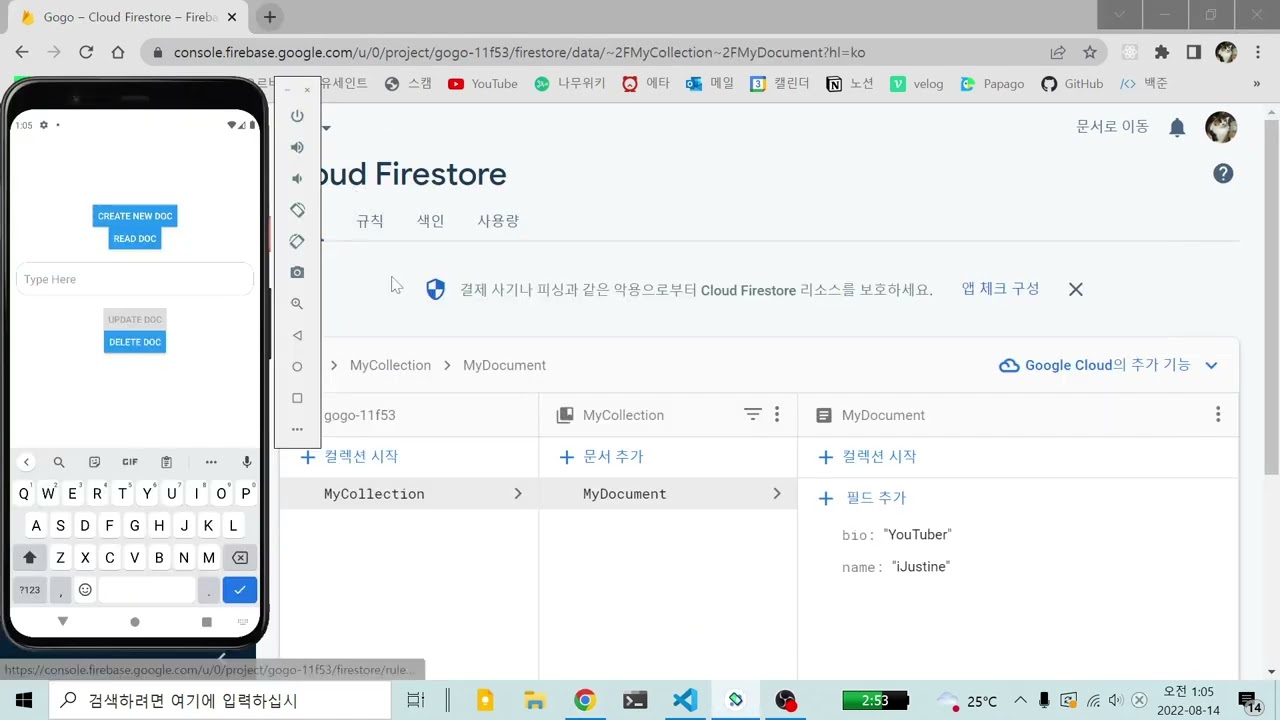The image size is (1280, 720).
Task: Open keyboard toolbar more options dots
Action: tap(211, 462)
